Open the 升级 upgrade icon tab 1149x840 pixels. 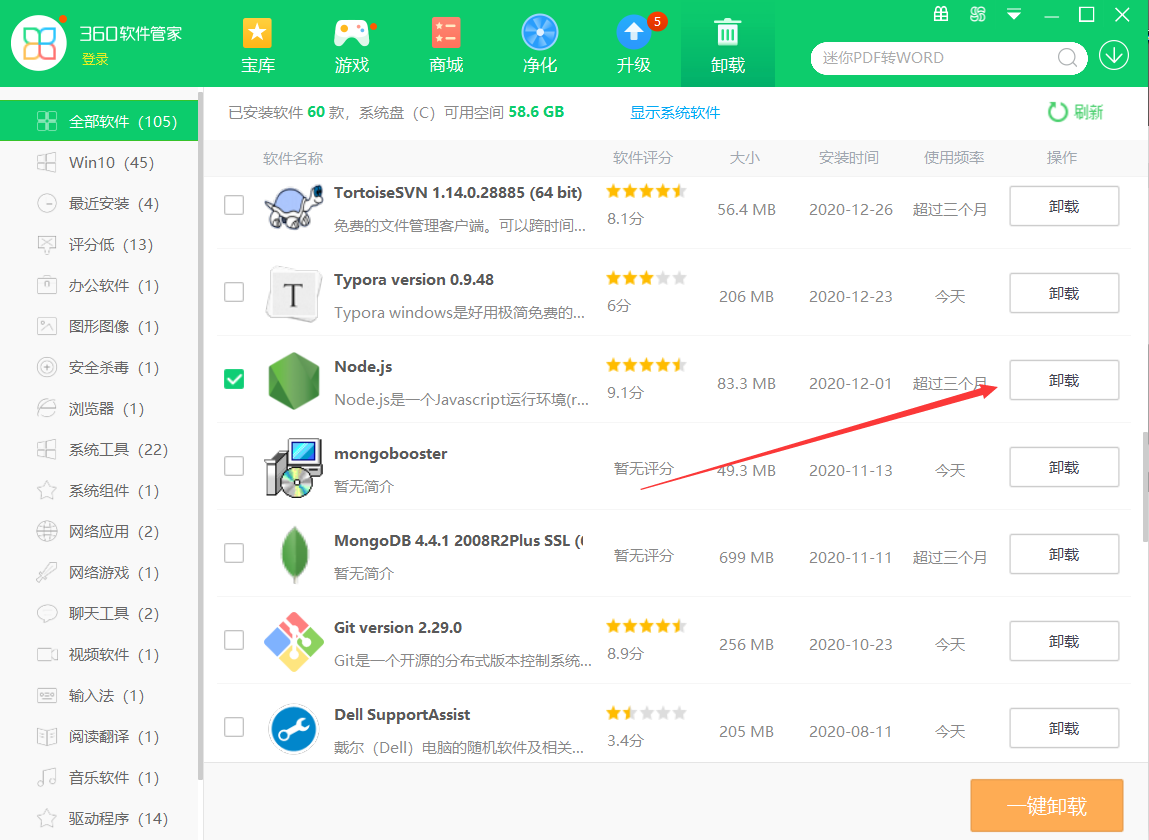(x=635, y=46)
